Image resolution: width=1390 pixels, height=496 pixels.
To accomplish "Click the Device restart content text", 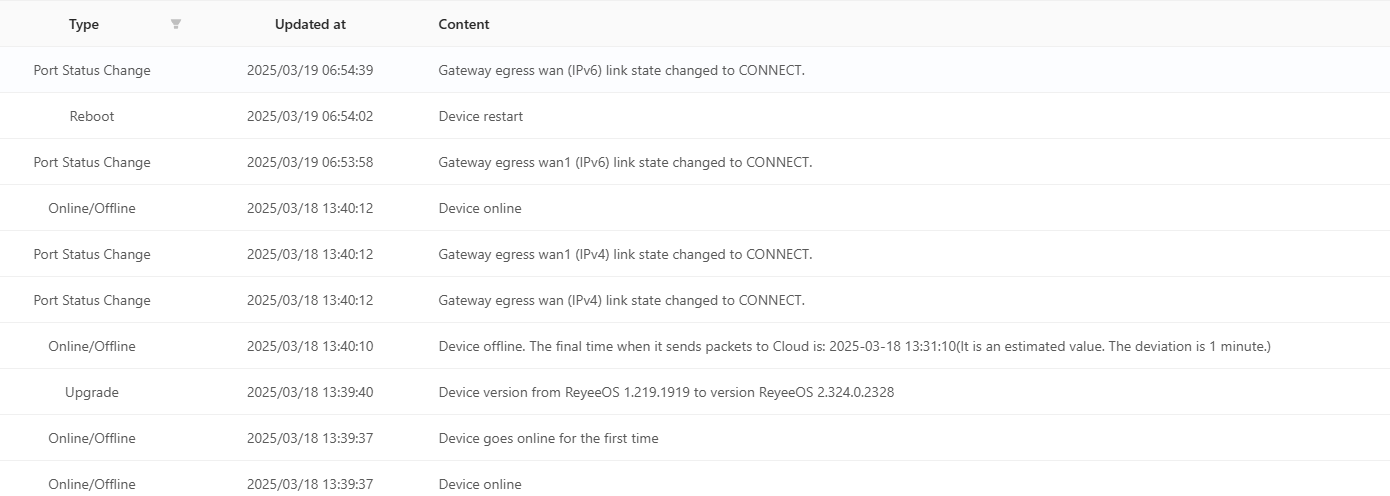I will click(x=481, y=116).
